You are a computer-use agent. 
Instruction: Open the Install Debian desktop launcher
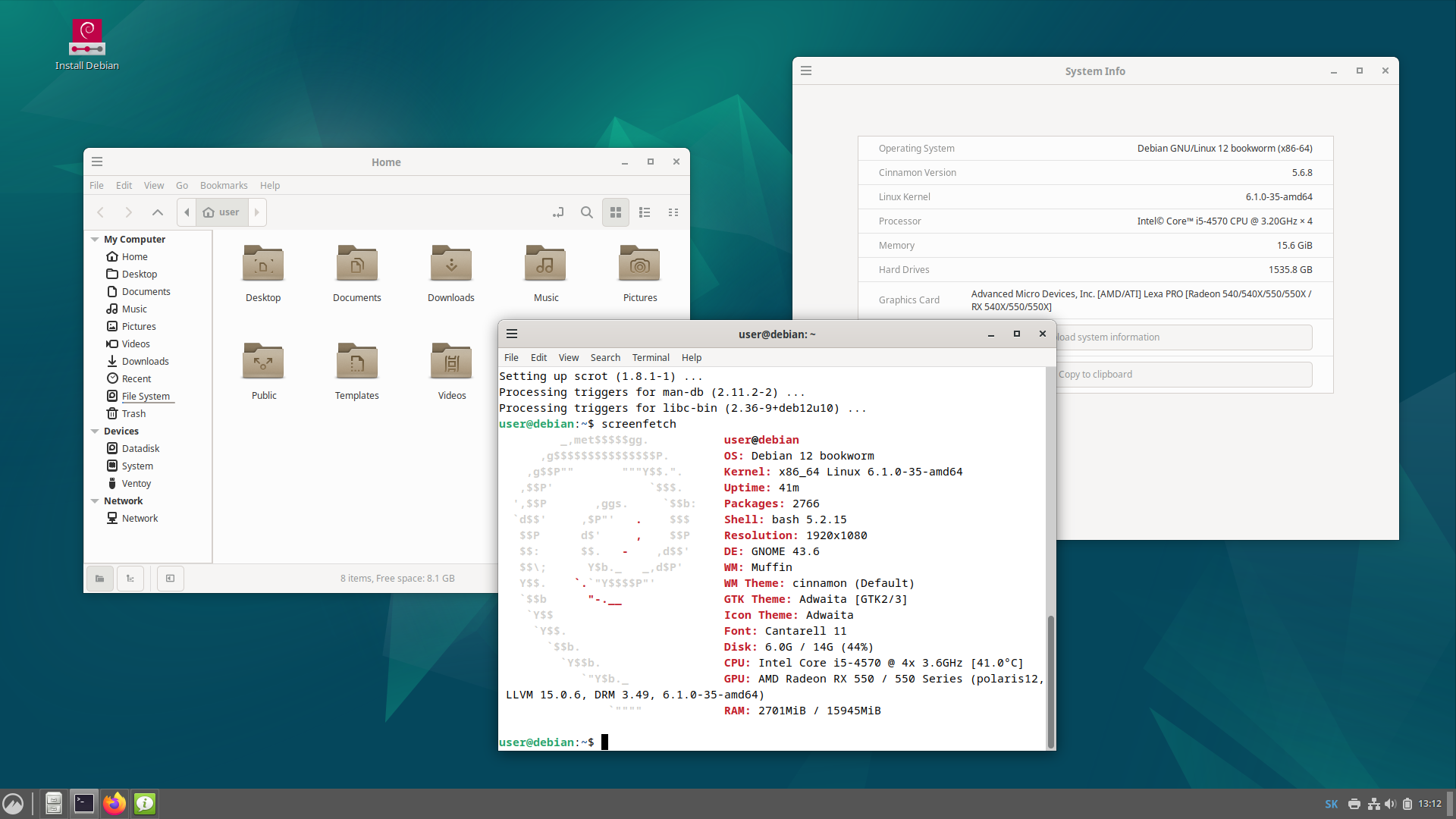[87, 45]
